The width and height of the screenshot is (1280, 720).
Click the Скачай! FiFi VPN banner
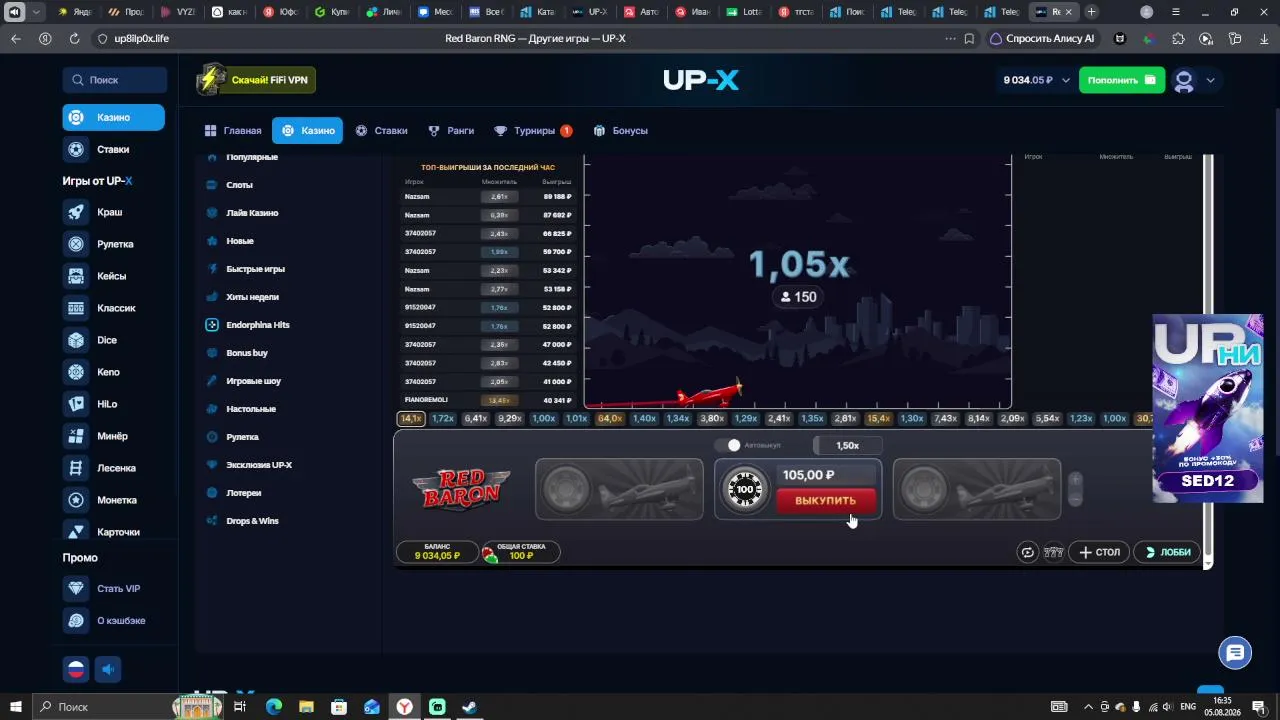(256, 80)
